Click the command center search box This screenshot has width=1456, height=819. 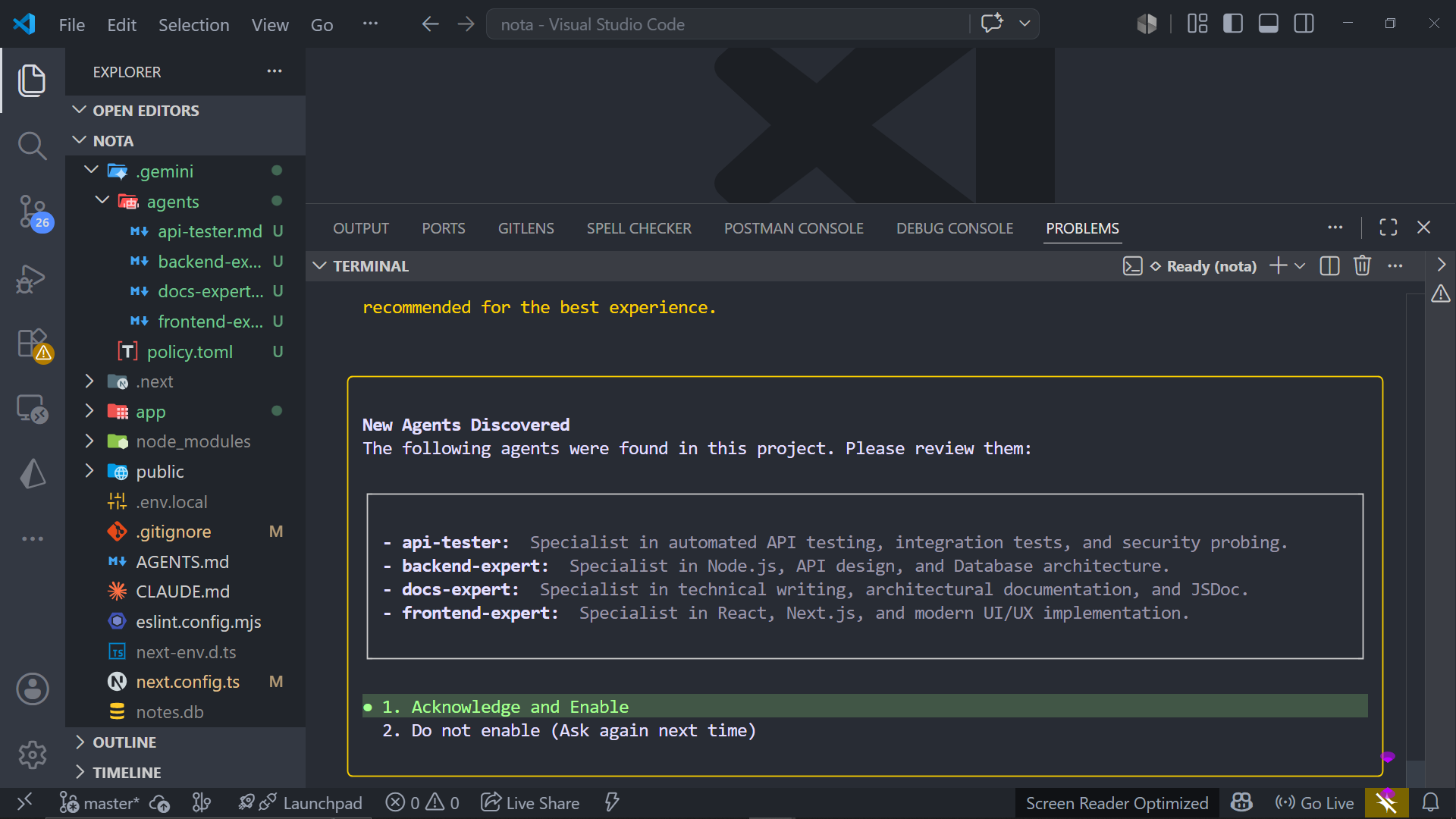click(728, 24)
